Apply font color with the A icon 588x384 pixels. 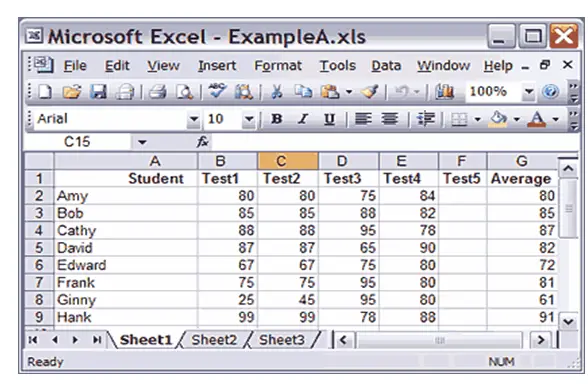537,119
